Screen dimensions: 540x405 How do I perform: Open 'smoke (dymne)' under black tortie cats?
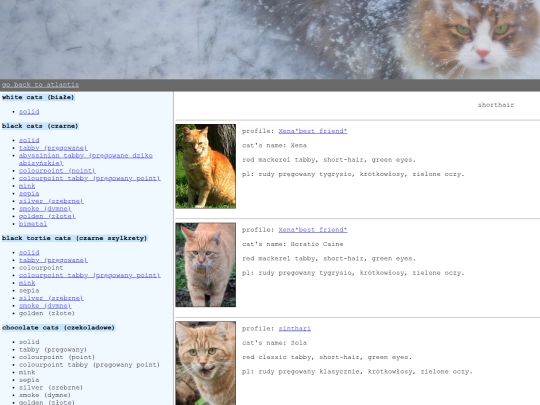click(45, 305)
